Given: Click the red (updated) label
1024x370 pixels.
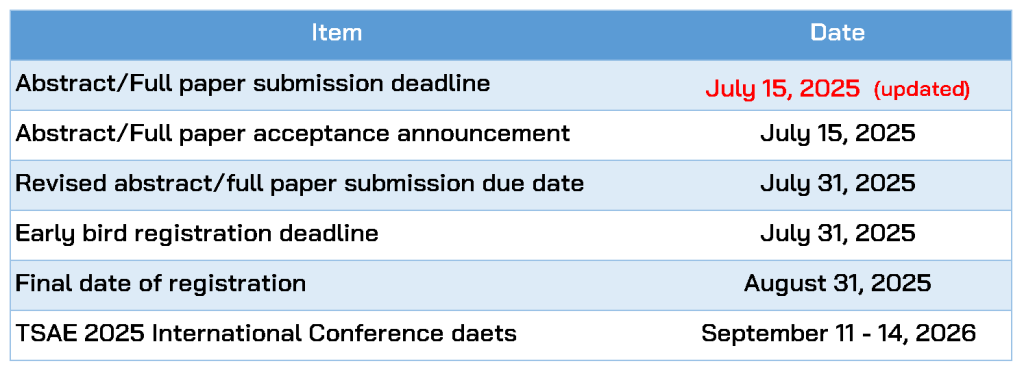Looking at the screenshot, I should click(921, 89).
